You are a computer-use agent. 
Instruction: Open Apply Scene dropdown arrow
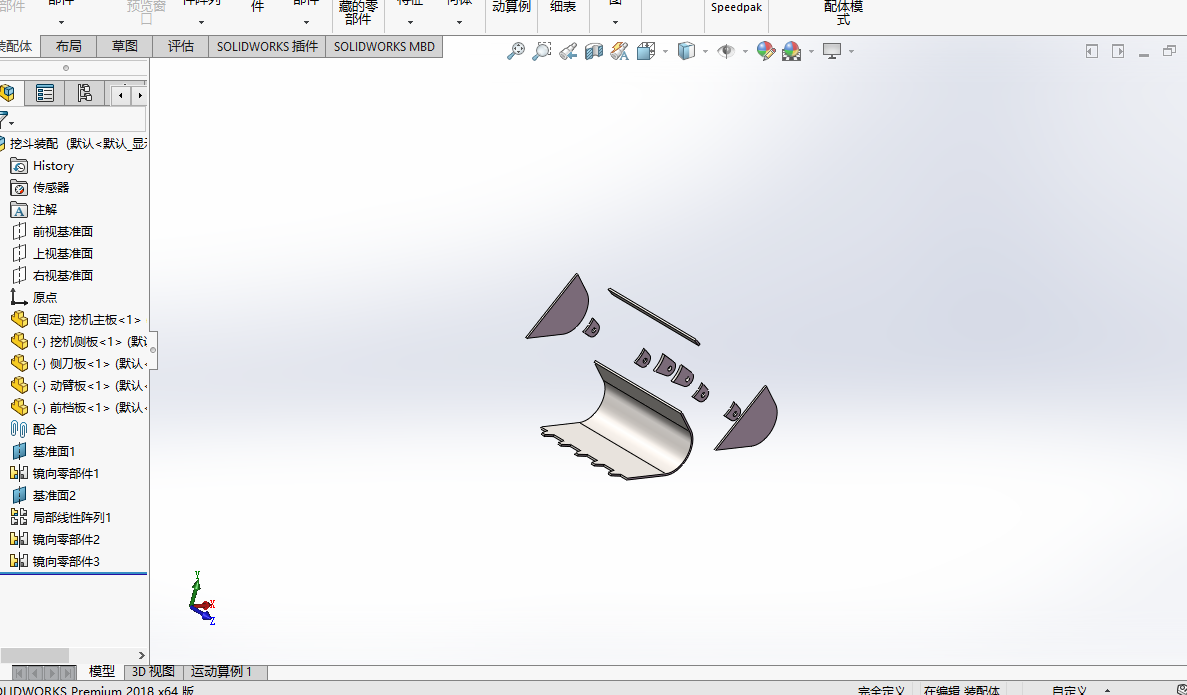pos(812,51)
